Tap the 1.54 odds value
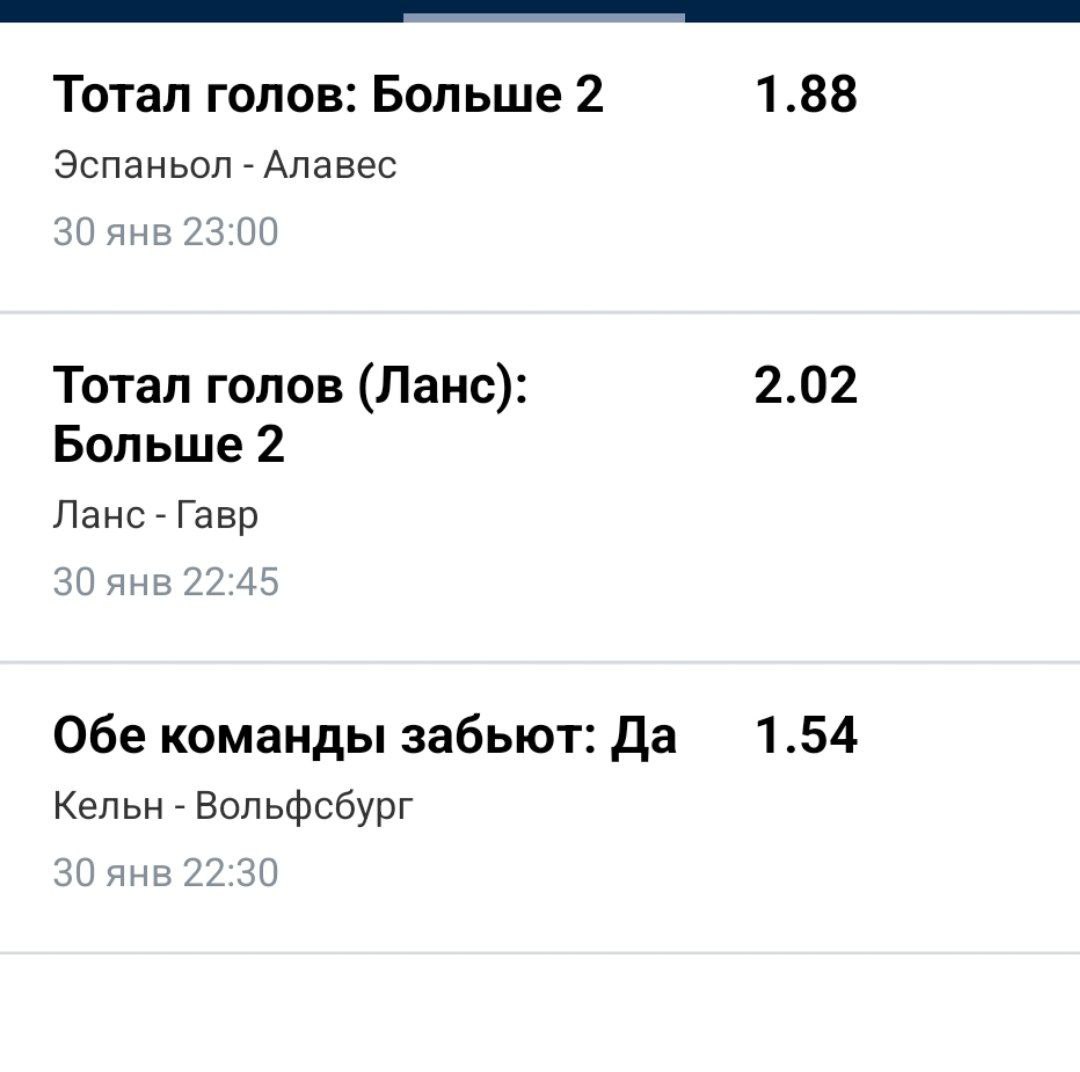Viewport: 1080px width, 1072px height. 806,737
